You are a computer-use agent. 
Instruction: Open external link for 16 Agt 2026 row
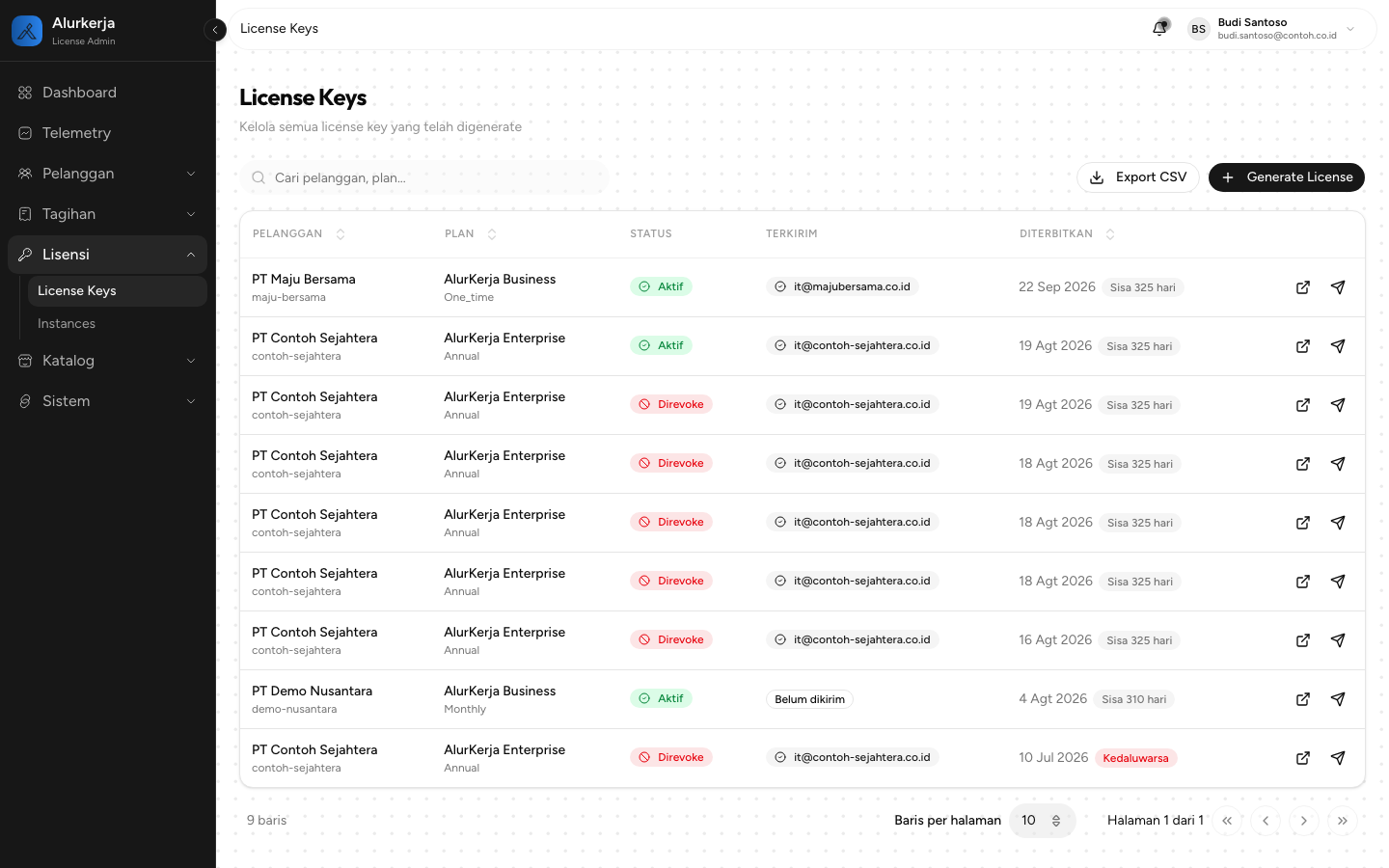click(1303, 640)
